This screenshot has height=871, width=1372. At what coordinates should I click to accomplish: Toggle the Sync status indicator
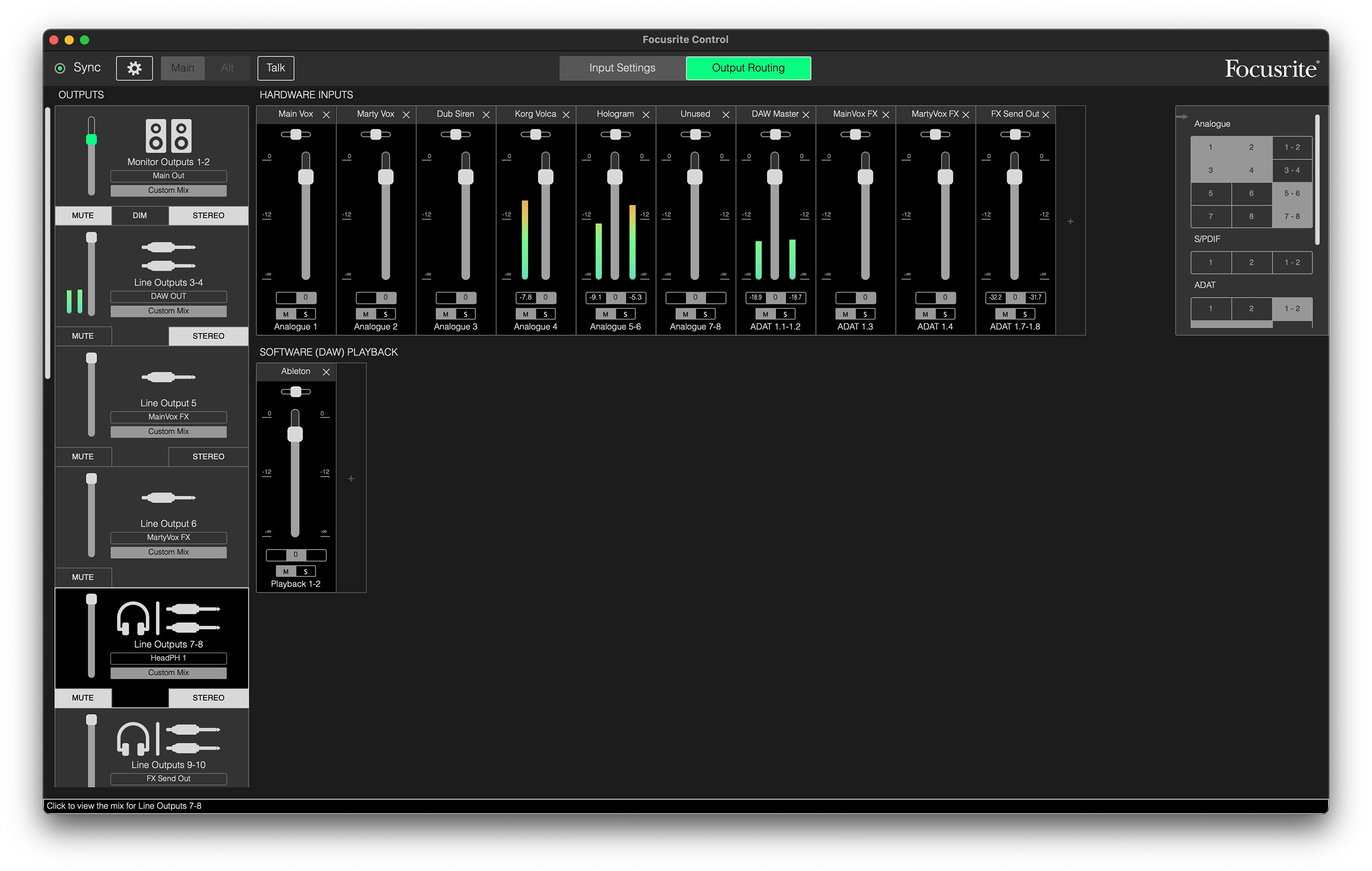click(x=60, y=69)
